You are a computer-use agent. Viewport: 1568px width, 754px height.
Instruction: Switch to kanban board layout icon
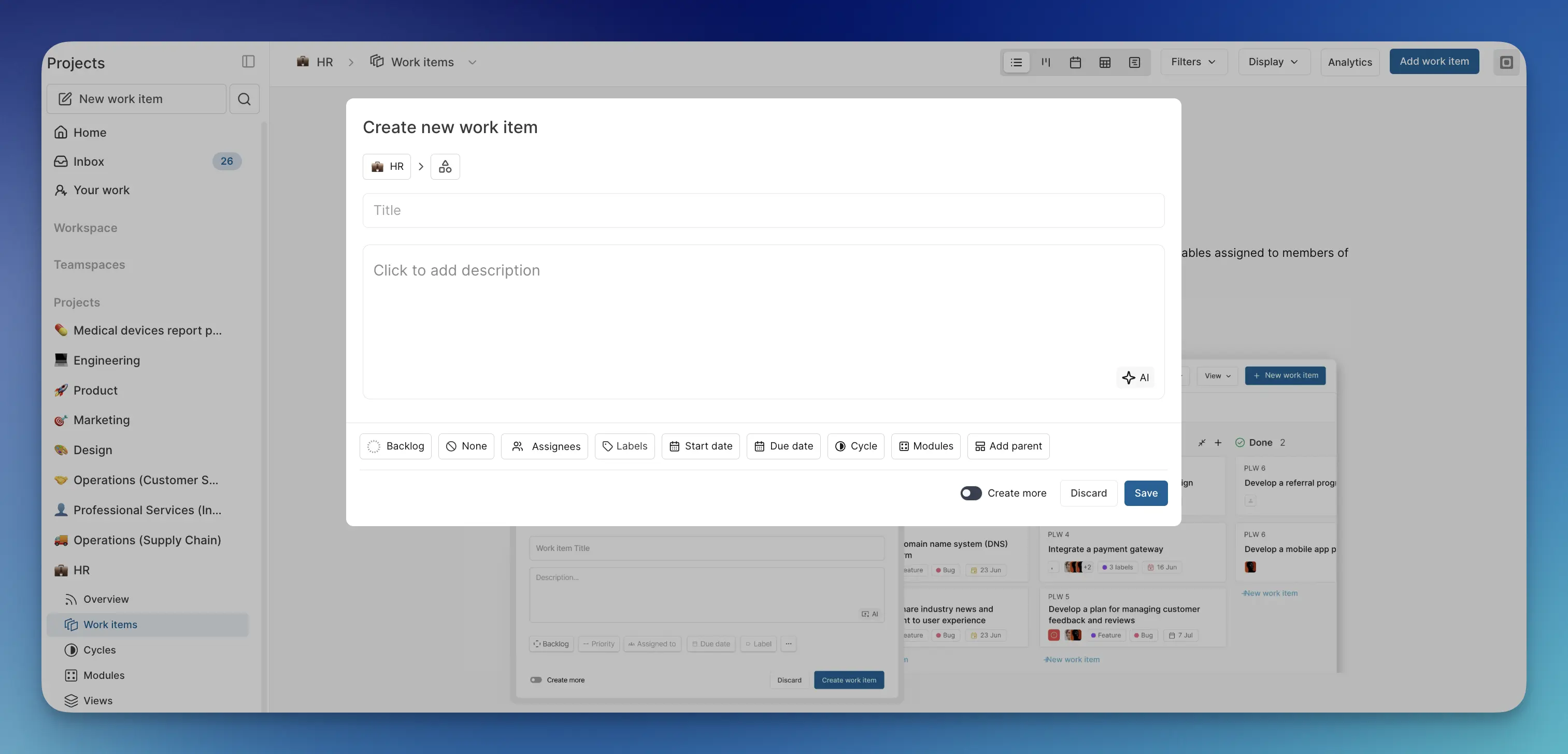pos(1046,62)
